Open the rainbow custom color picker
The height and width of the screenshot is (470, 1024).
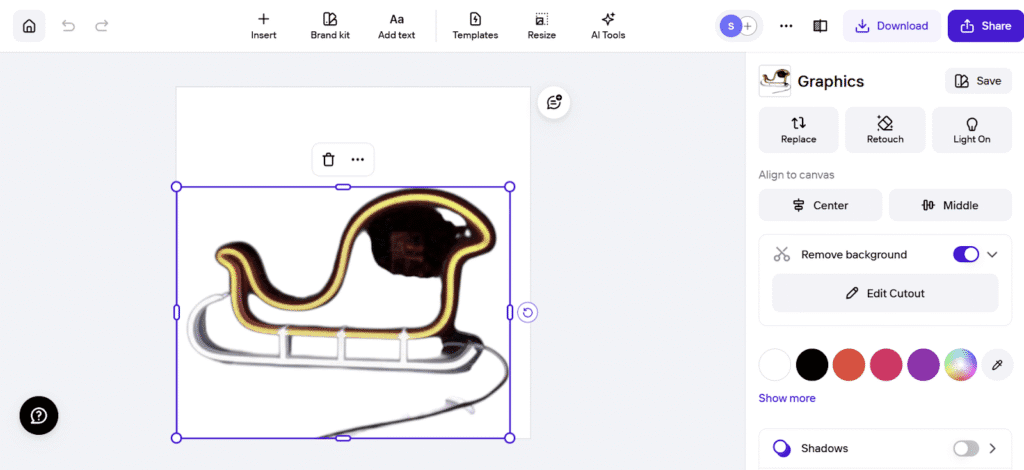(961, 364)
